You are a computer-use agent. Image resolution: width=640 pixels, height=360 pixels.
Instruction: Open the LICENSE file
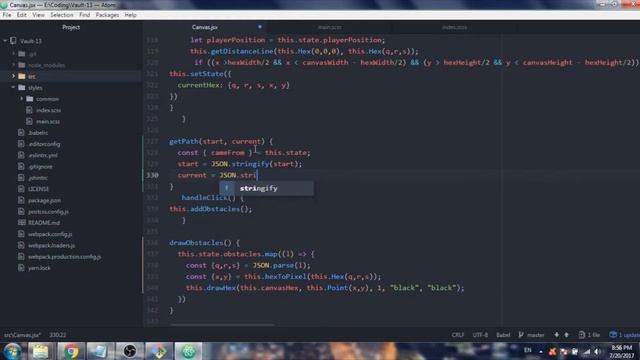[38, 189]
